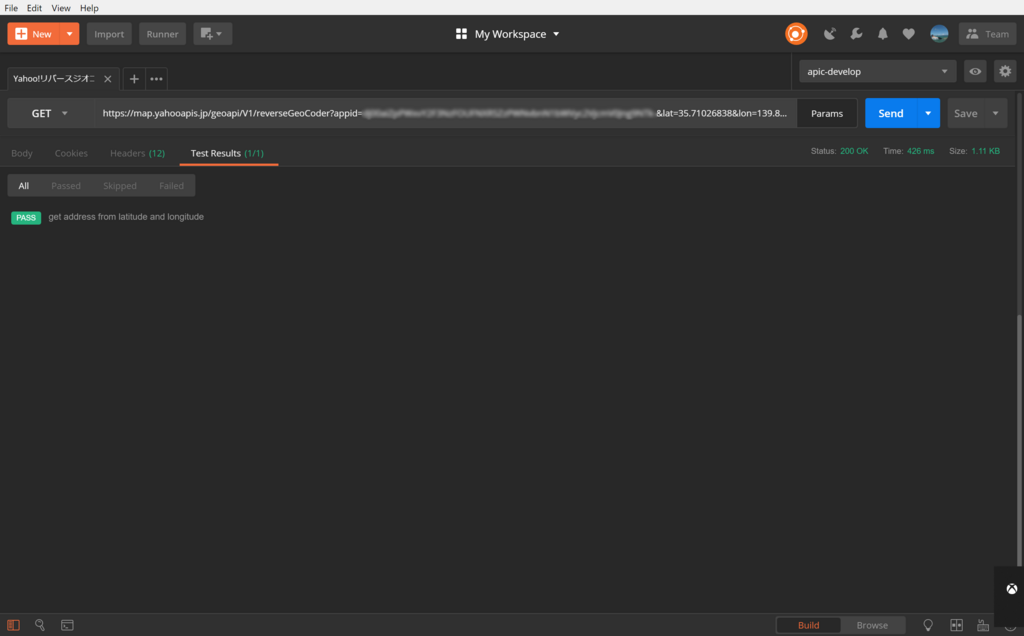Toggle two-pane layout icon
The image size is (1024, 636).
tap(956, 625)
